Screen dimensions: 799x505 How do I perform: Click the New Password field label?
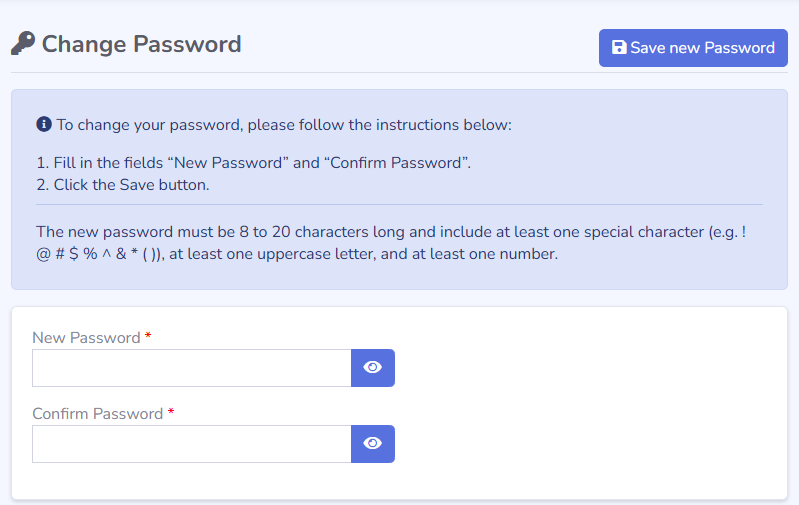86,338
